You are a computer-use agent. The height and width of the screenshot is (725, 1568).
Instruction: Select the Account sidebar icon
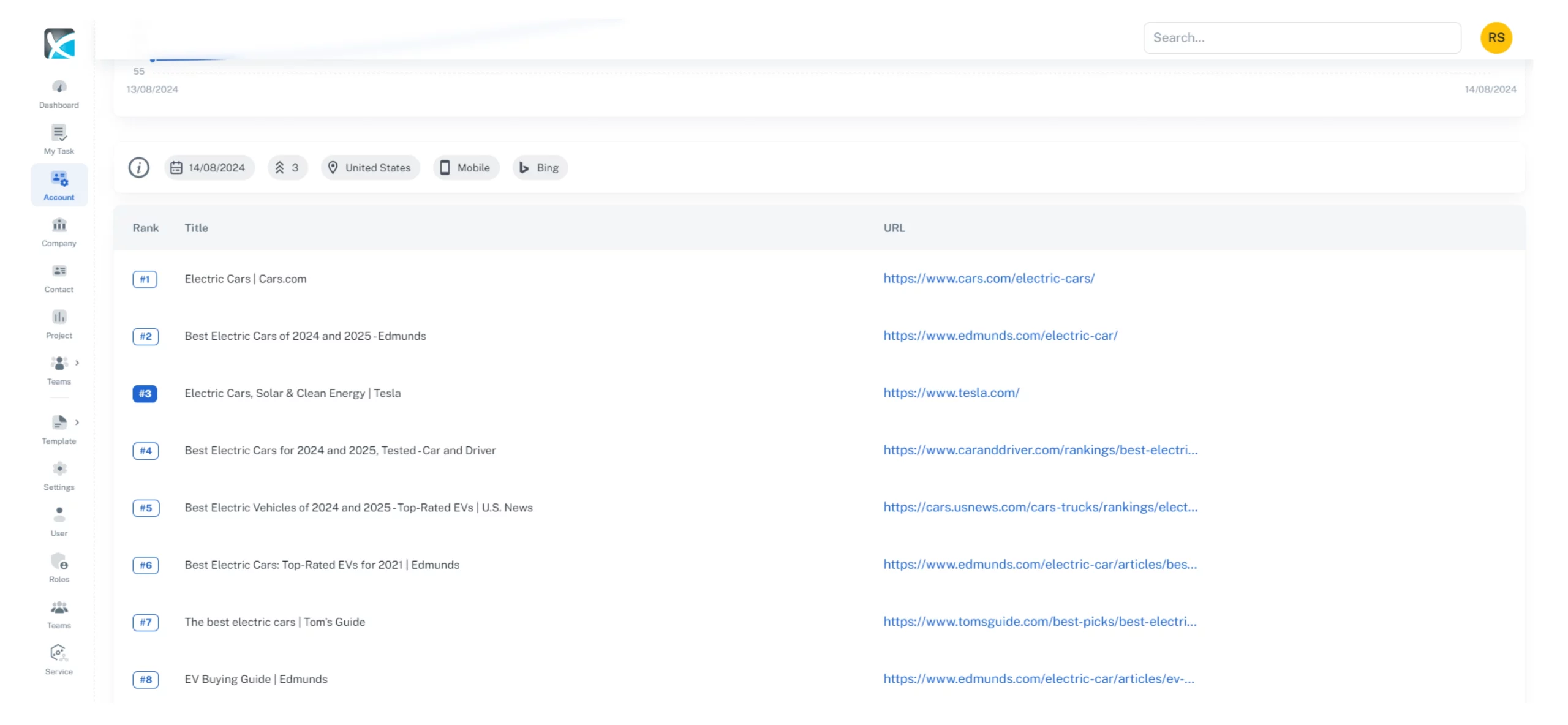point(59,179)
